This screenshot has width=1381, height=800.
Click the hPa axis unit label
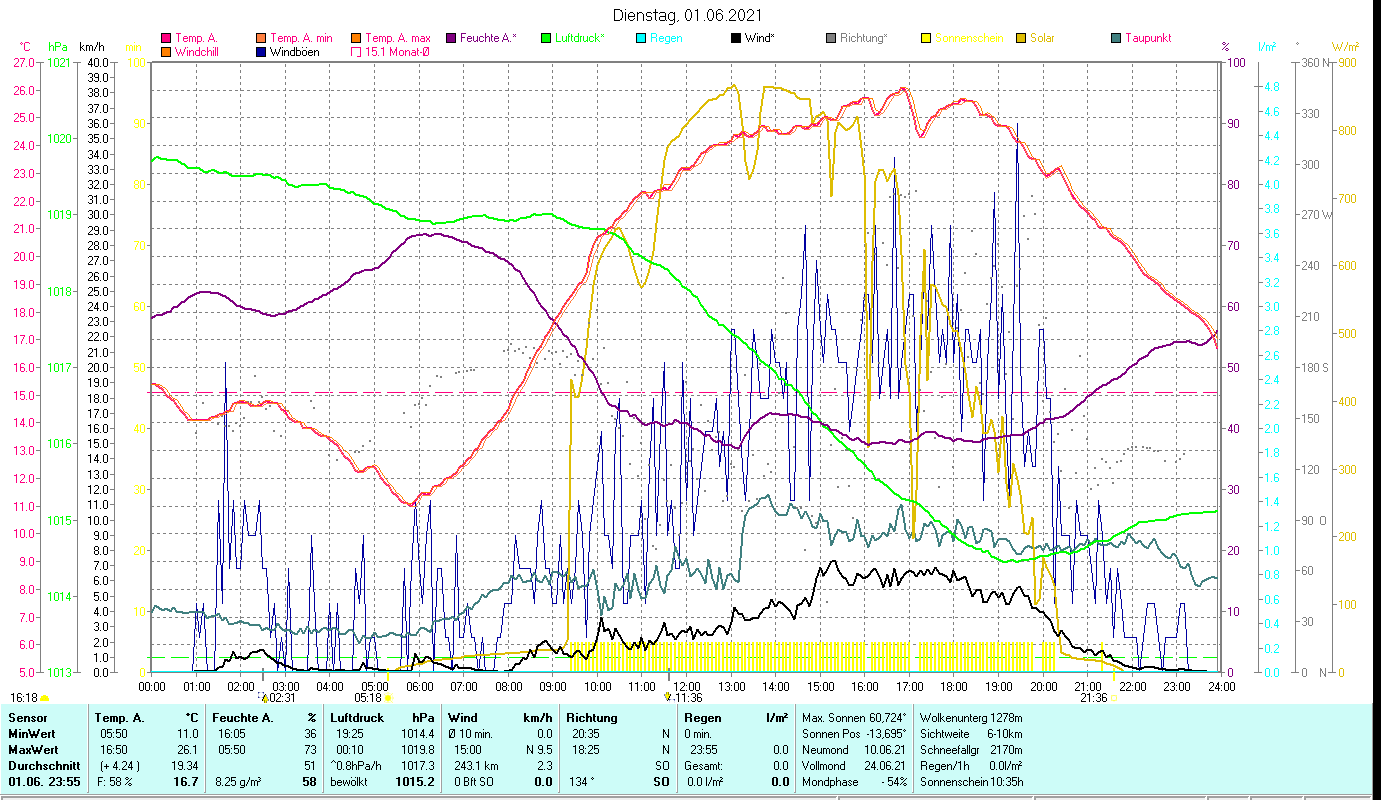pos(58,47)
